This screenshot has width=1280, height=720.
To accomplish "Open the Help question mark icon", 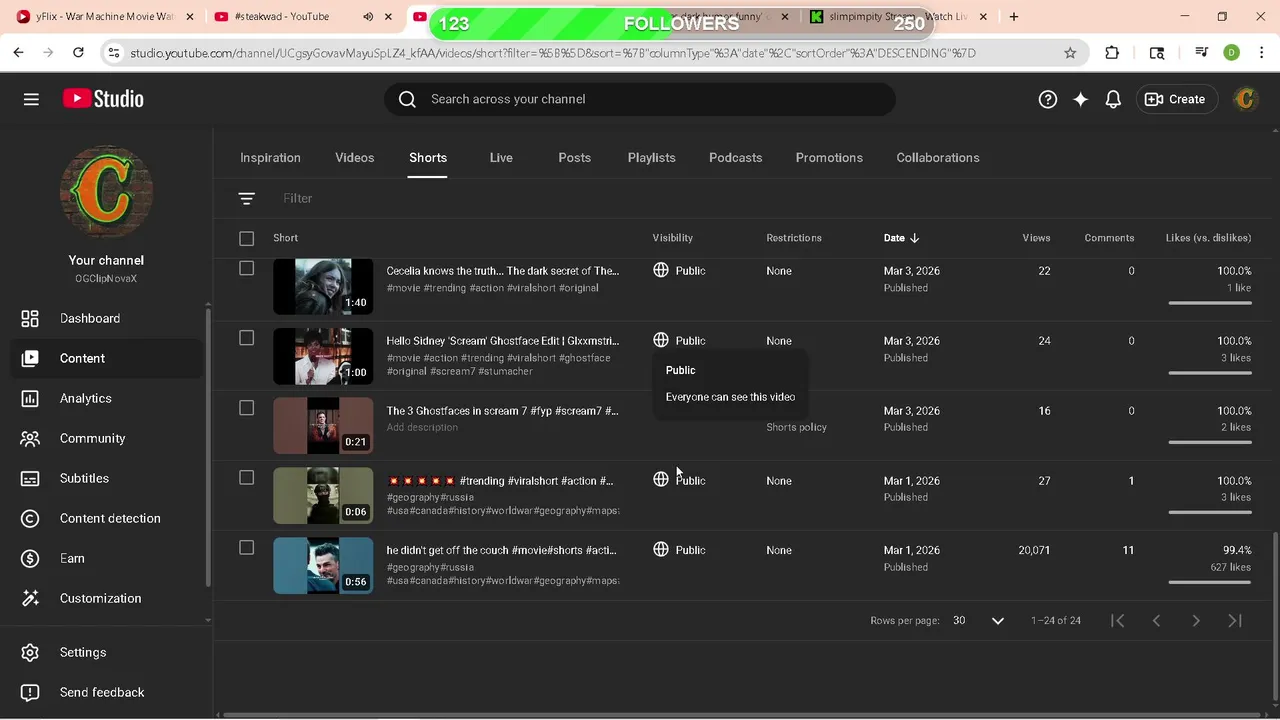I will (x=1047, y=99).
